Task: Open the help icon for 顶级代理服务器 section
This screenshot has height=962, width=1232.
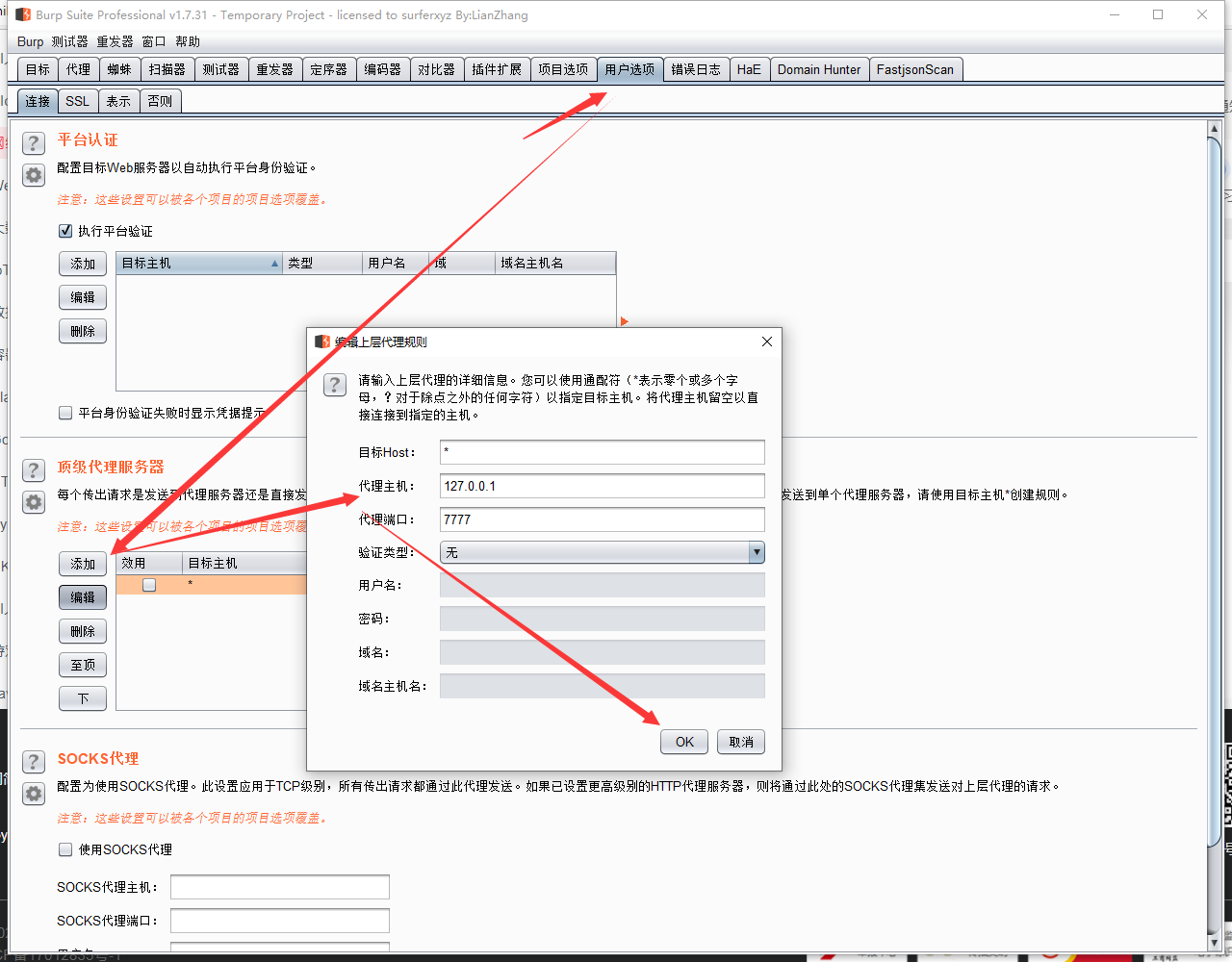Action: click(x=34, y=470)
